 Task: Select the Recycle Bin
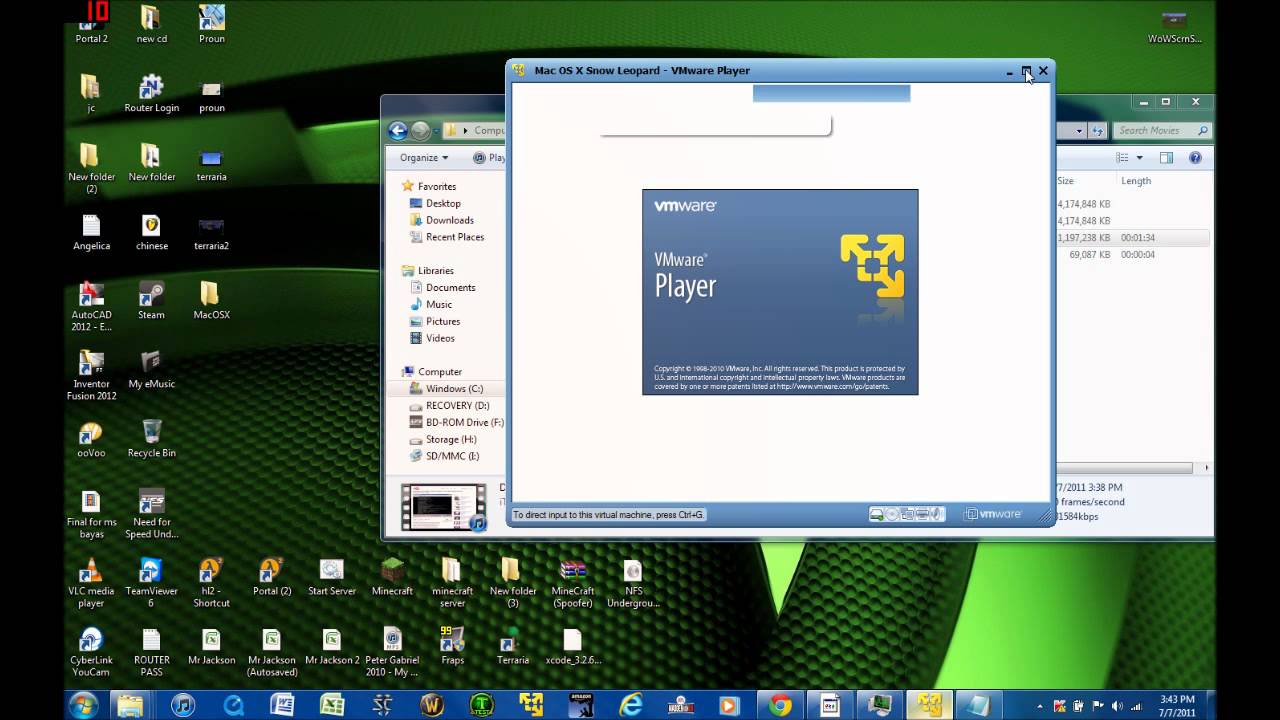(x=152, y=438)
